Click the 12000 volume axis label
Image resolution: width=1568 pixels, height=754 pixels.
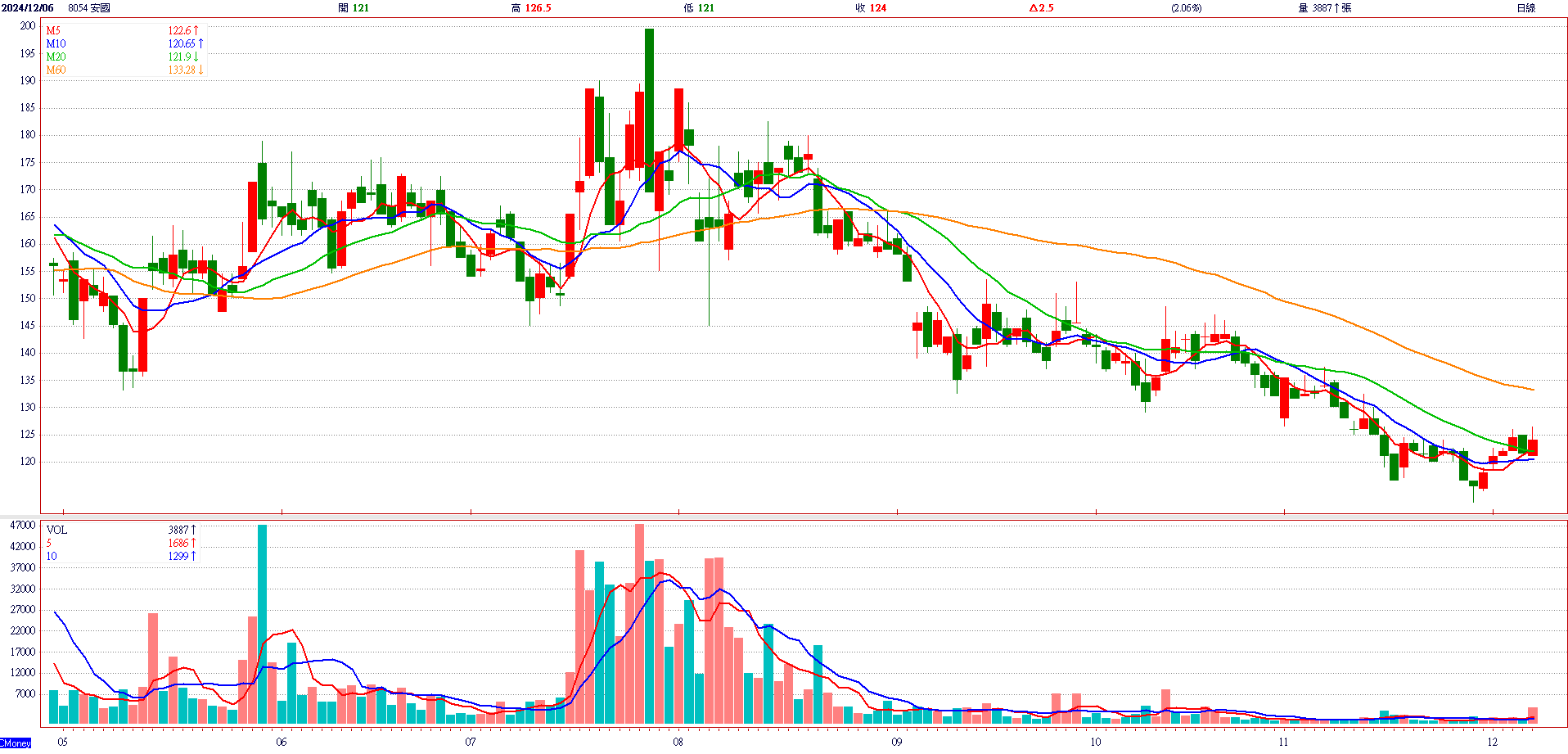(23, 673)
